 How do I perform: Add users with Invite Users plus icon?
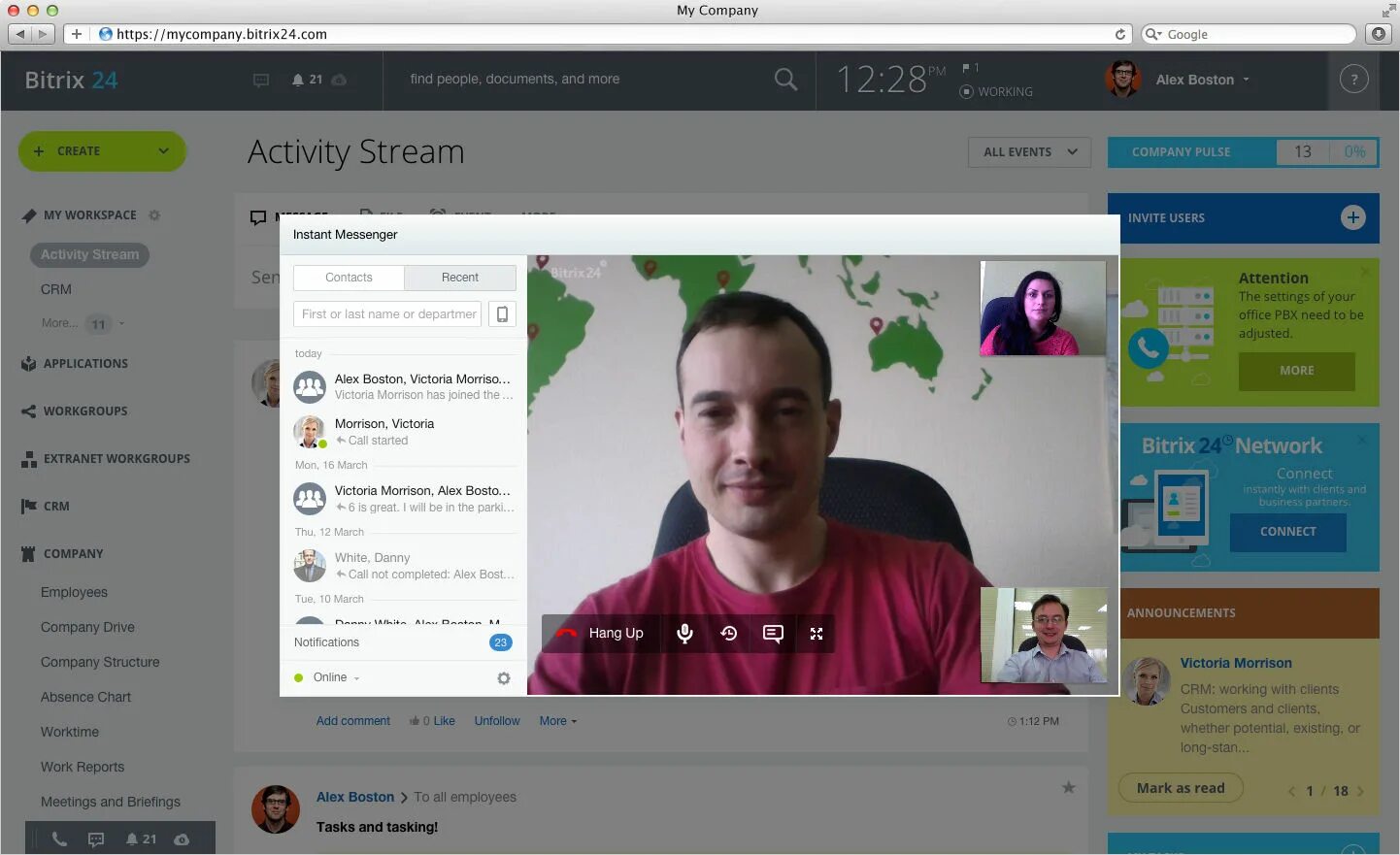[1353, 217]
